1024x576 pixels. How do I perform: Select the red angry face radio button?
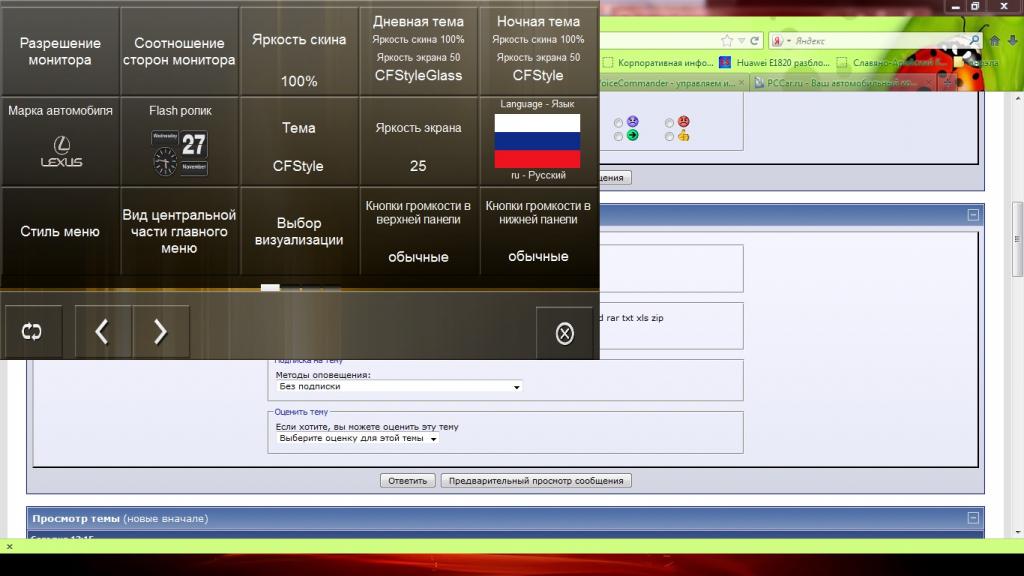(671, 122)
